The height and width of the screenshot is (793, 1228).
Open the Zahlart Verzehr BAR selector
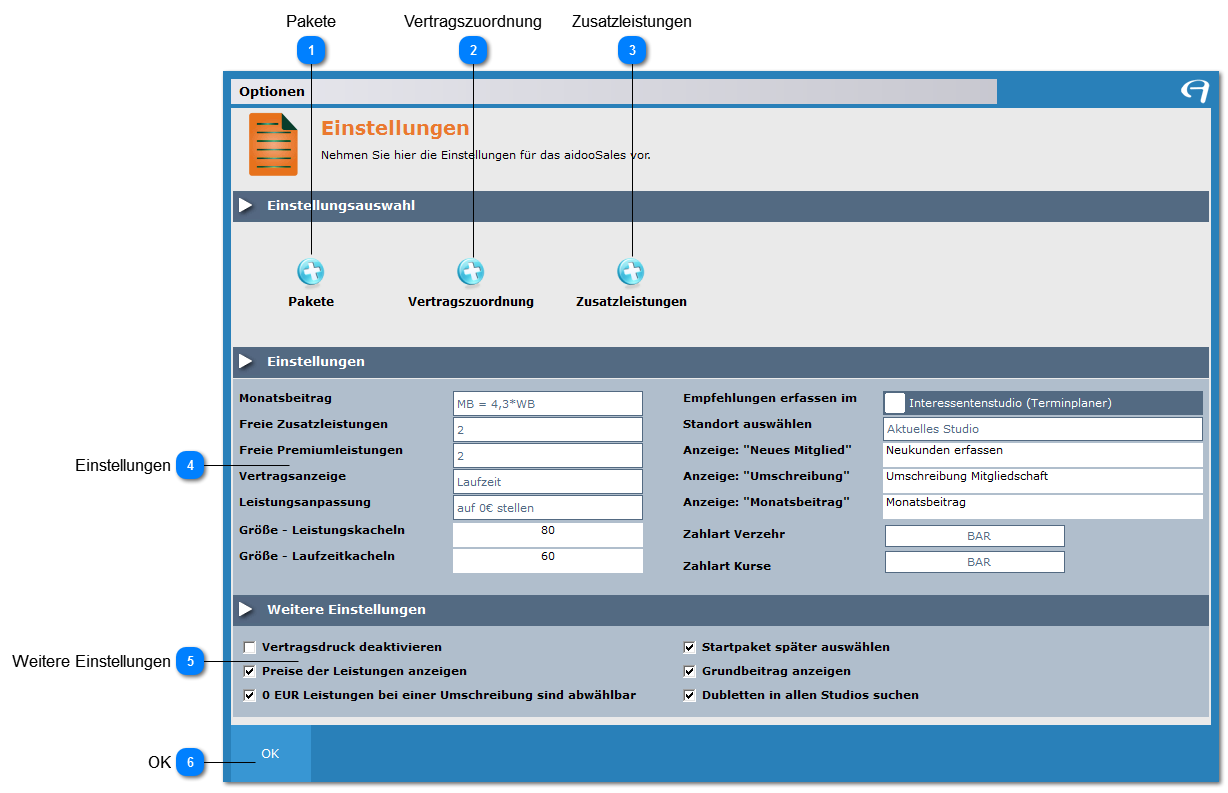click(x=975, y=536)
